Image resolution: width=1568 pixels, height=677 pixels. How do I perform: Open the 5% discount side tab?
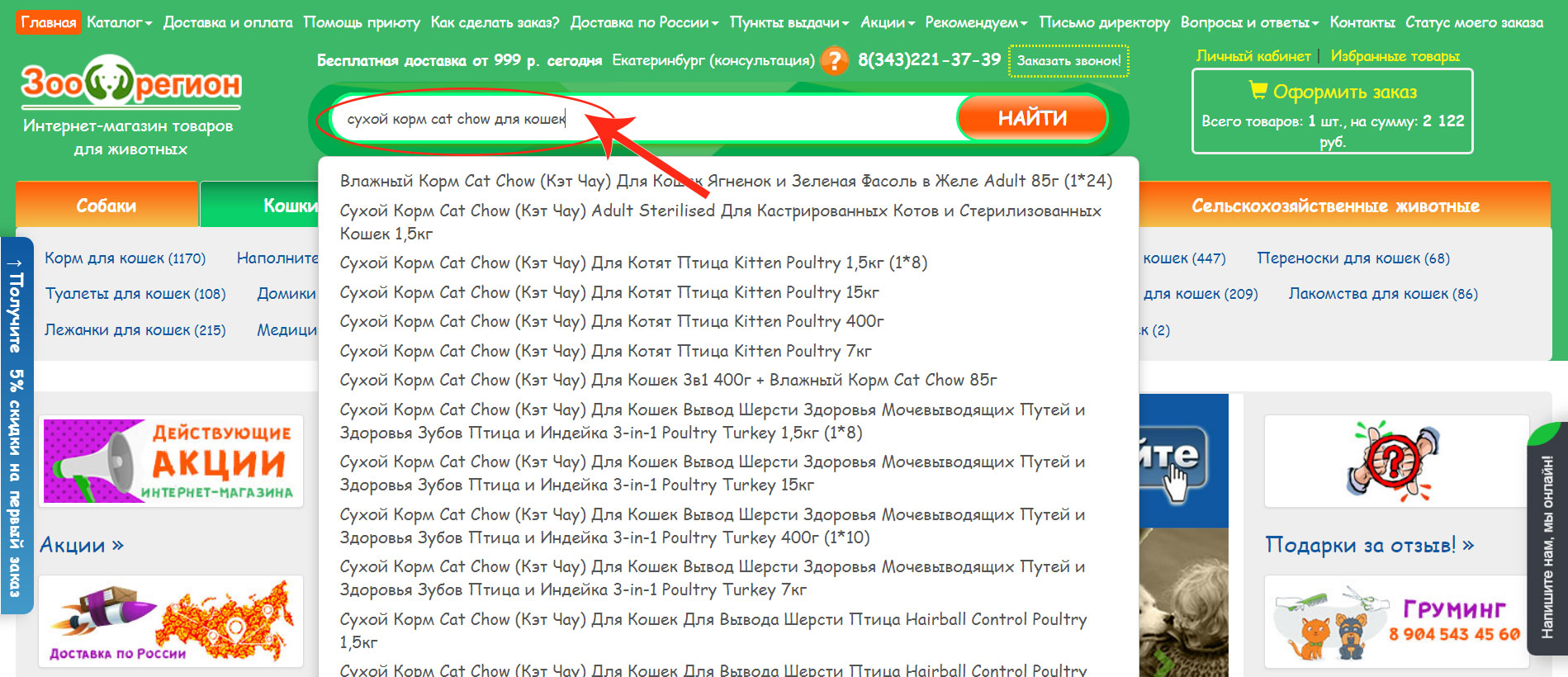17,425
